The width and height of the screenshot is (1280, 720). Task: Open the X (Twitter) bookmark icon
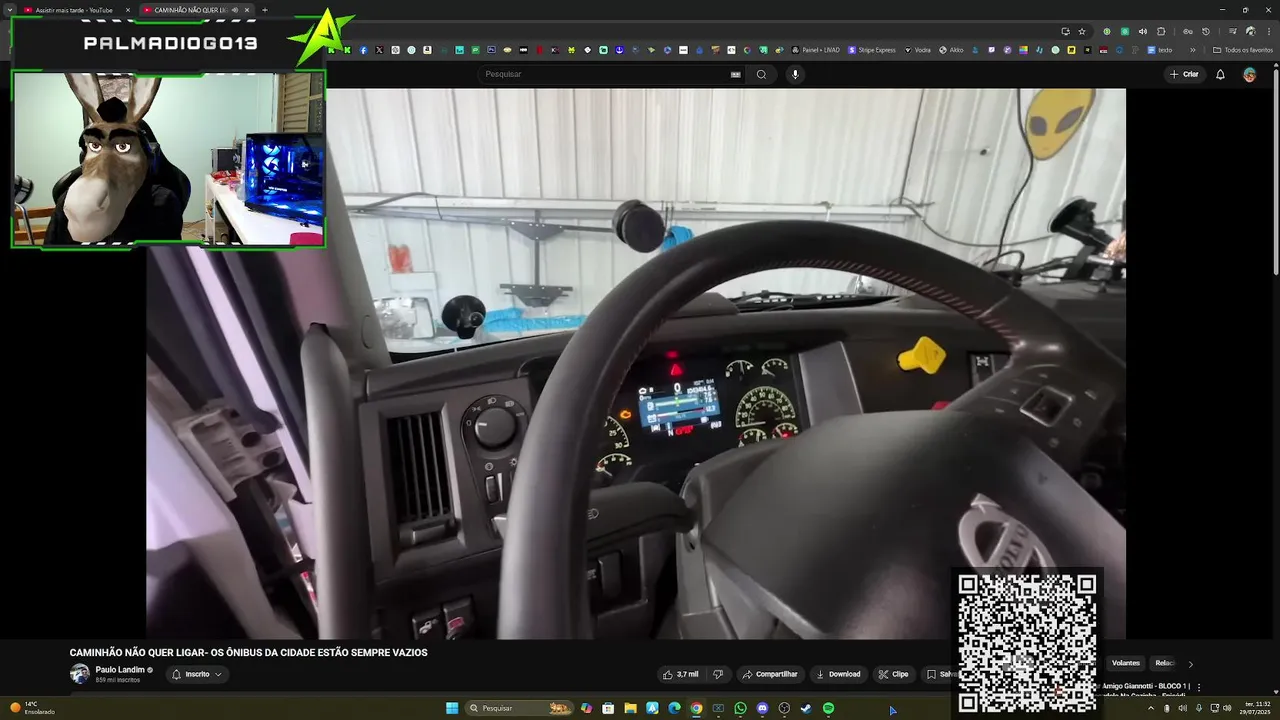pyautogui.click(x=379, y=50)
